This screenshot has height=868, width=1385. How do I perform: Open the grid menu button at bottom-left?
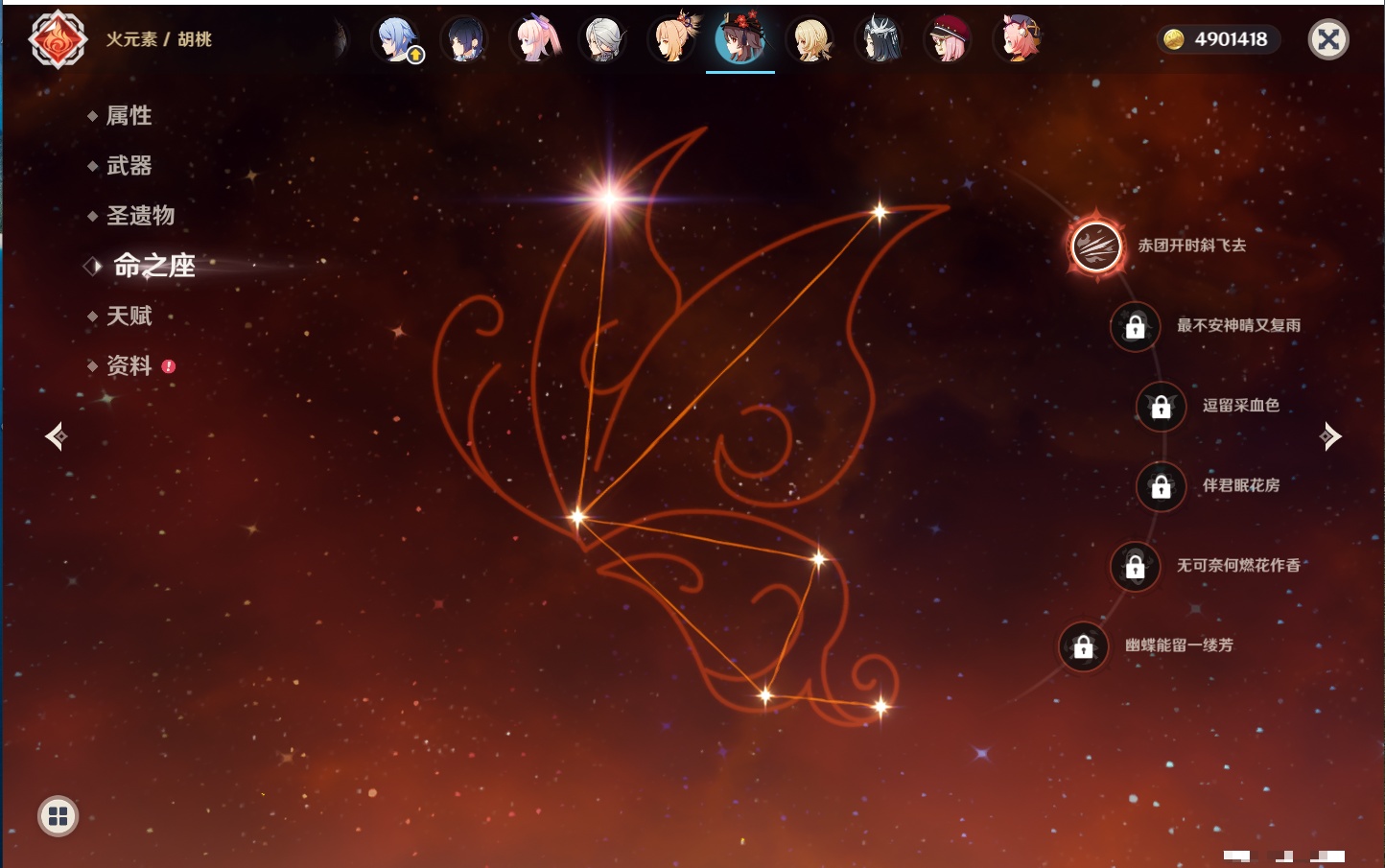click(58, 816)
